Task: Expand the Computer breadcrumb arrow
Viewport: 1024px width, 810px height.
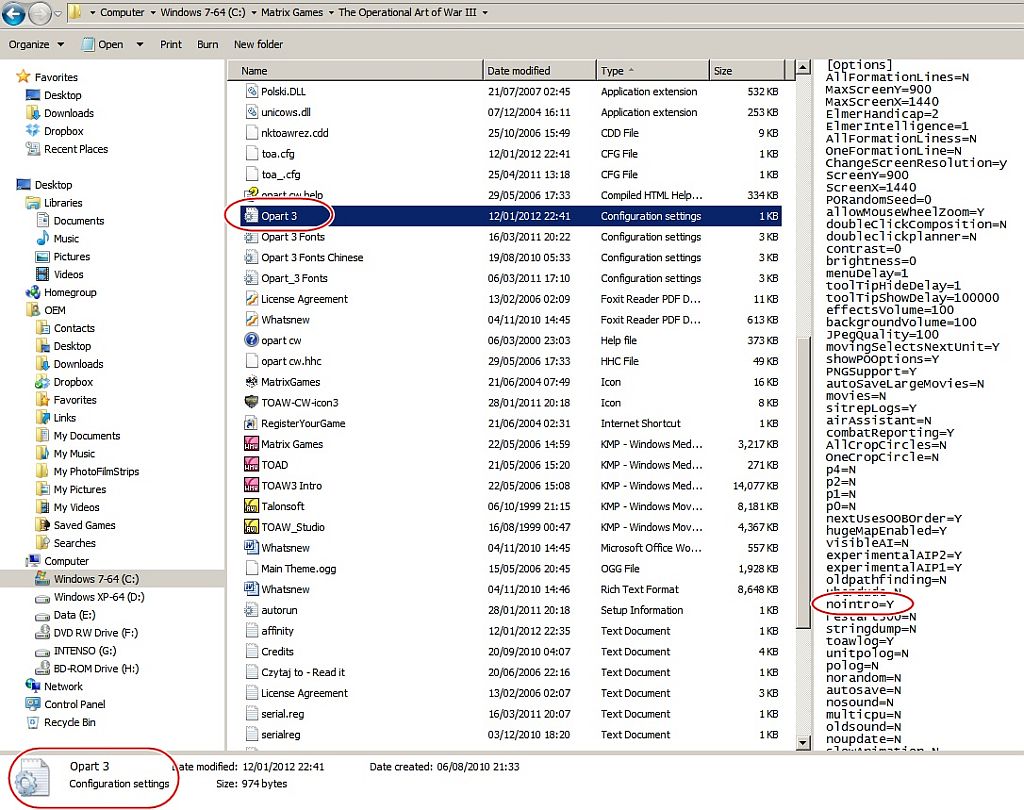Action: [153, 12]
